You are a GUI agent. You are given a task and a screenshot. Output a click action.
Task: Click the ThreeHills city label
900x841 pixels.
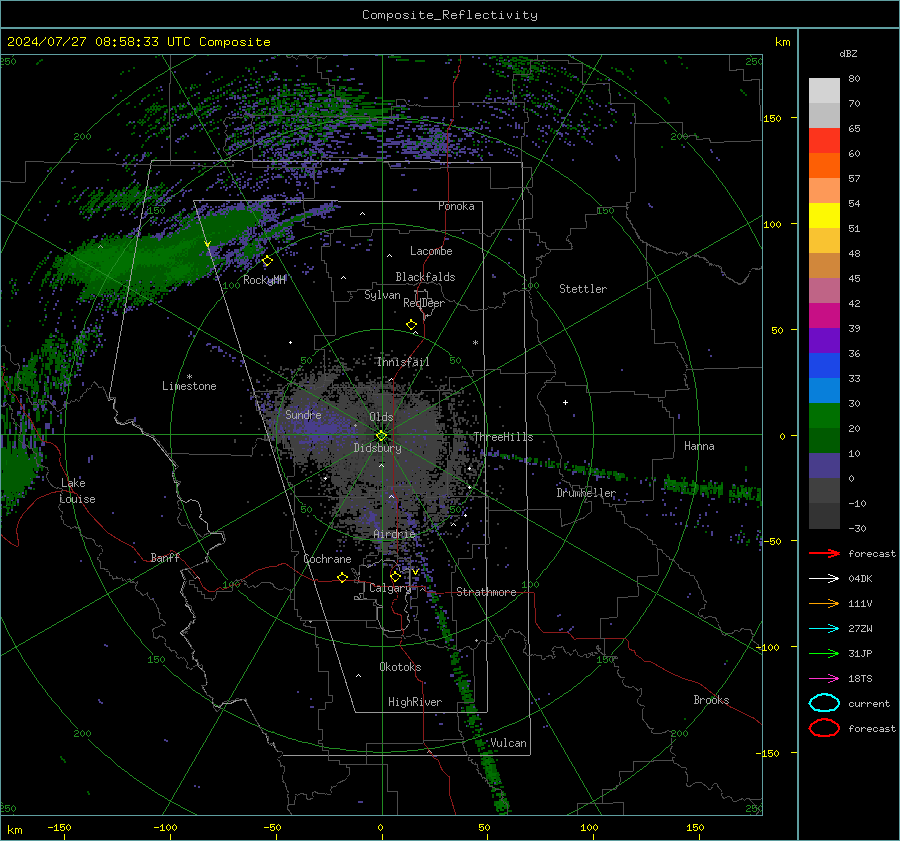point(503,437)
